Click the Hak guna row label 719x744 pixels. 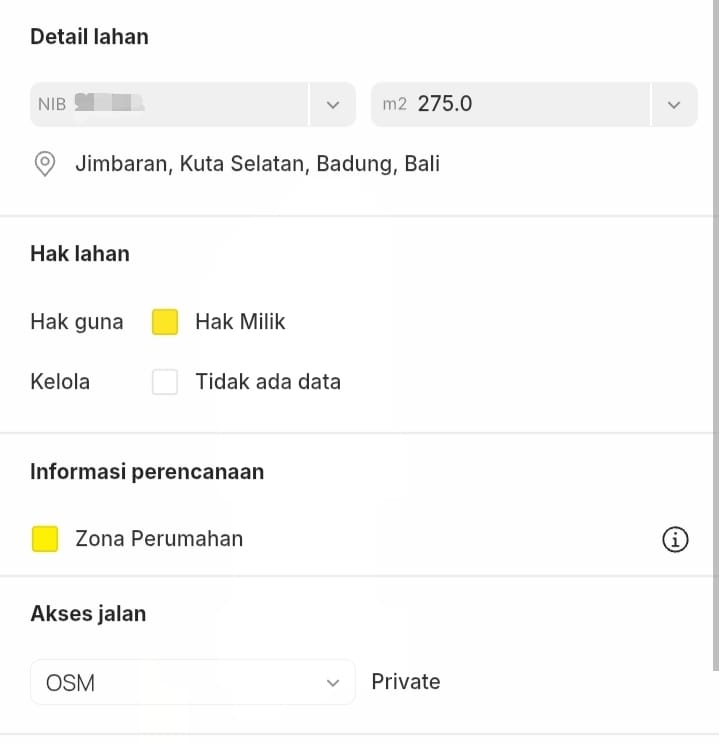click(x=77, y=322)
